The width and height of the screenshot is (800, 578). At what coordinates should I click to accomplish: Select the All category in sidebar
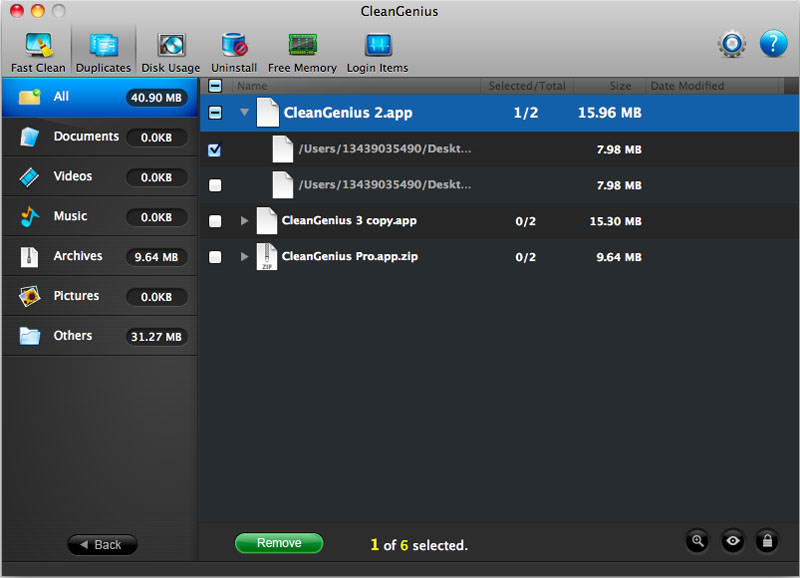pyautogui.click(x=100, y=97)
